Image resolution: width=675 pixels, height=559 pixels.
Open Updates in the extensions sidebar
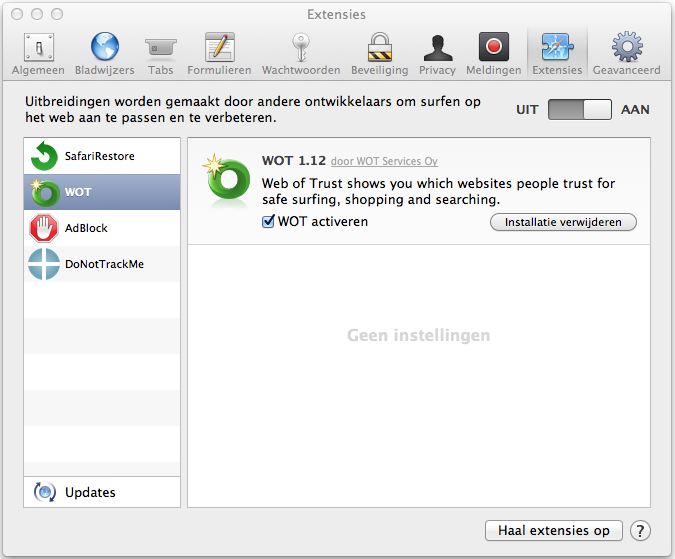click(102, 492)
